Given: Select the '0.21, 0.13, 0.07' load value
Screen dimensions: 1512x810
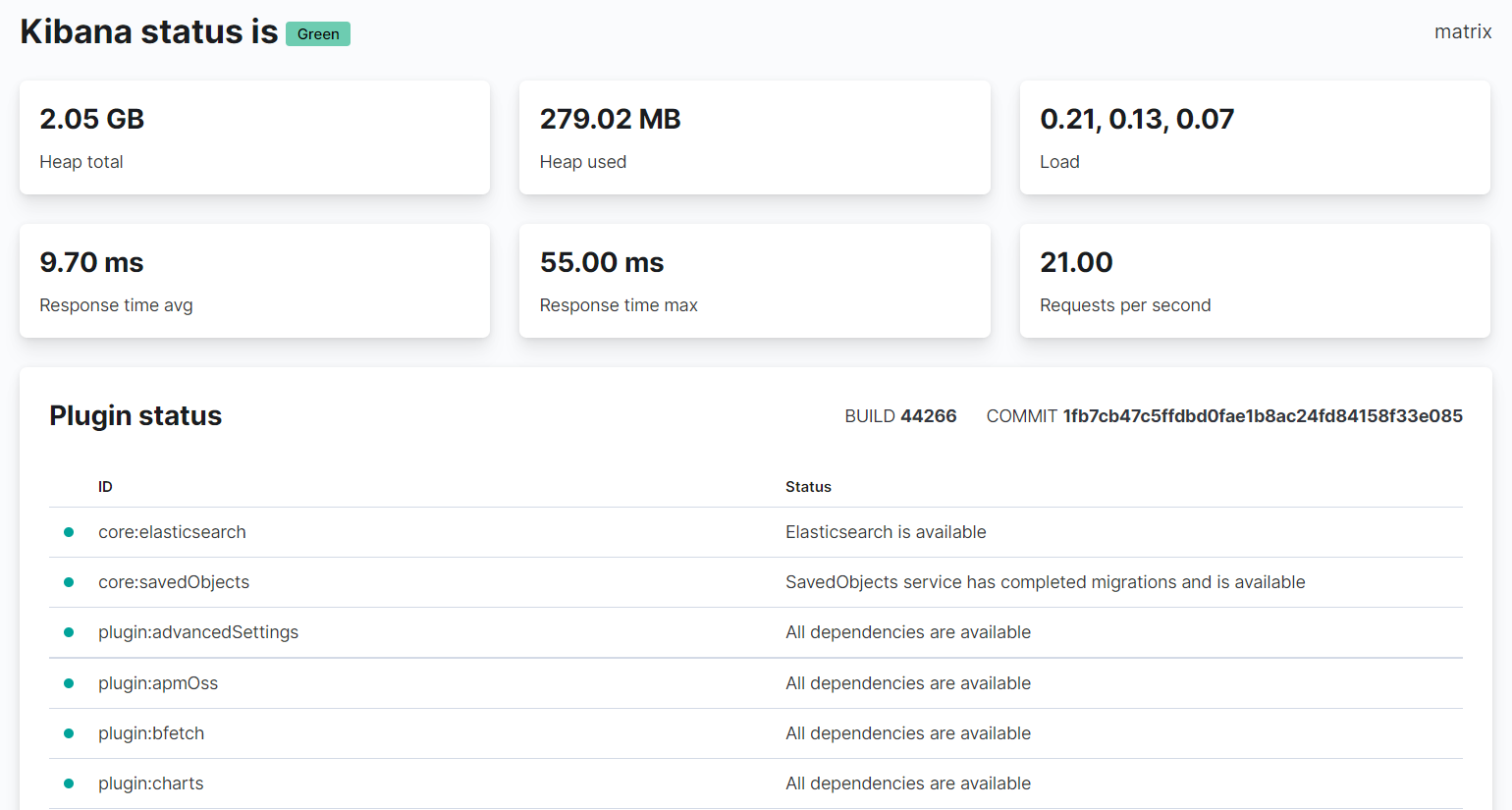Looking at the screenshot, I should [x=1137, y=119].
